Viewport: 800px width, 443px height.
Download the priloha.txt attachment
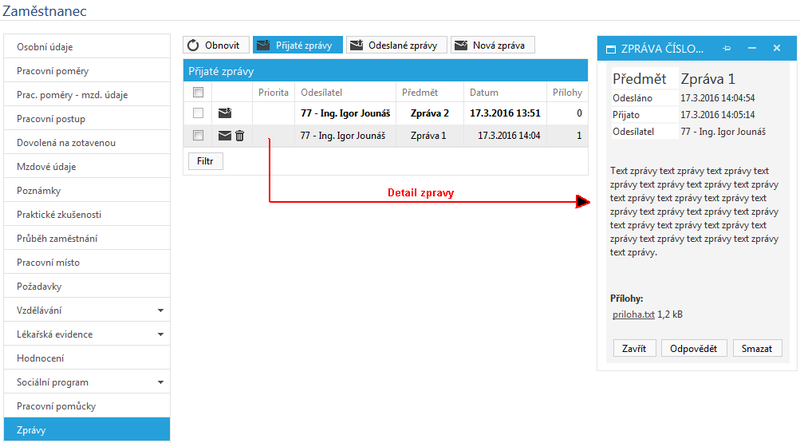pyautogui.click(x=633, y=314)
